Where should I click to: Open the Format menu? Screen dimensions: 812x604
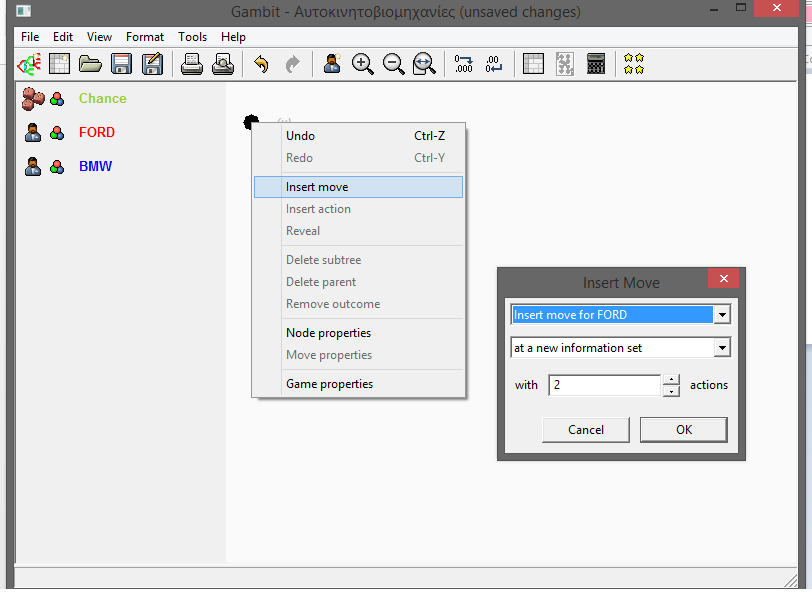tap(145, 37)
